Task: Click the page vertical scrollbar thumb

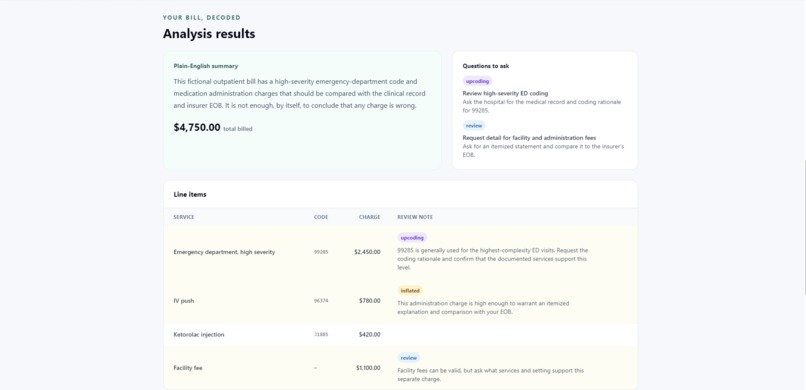Action: click(x=804, y=227)
